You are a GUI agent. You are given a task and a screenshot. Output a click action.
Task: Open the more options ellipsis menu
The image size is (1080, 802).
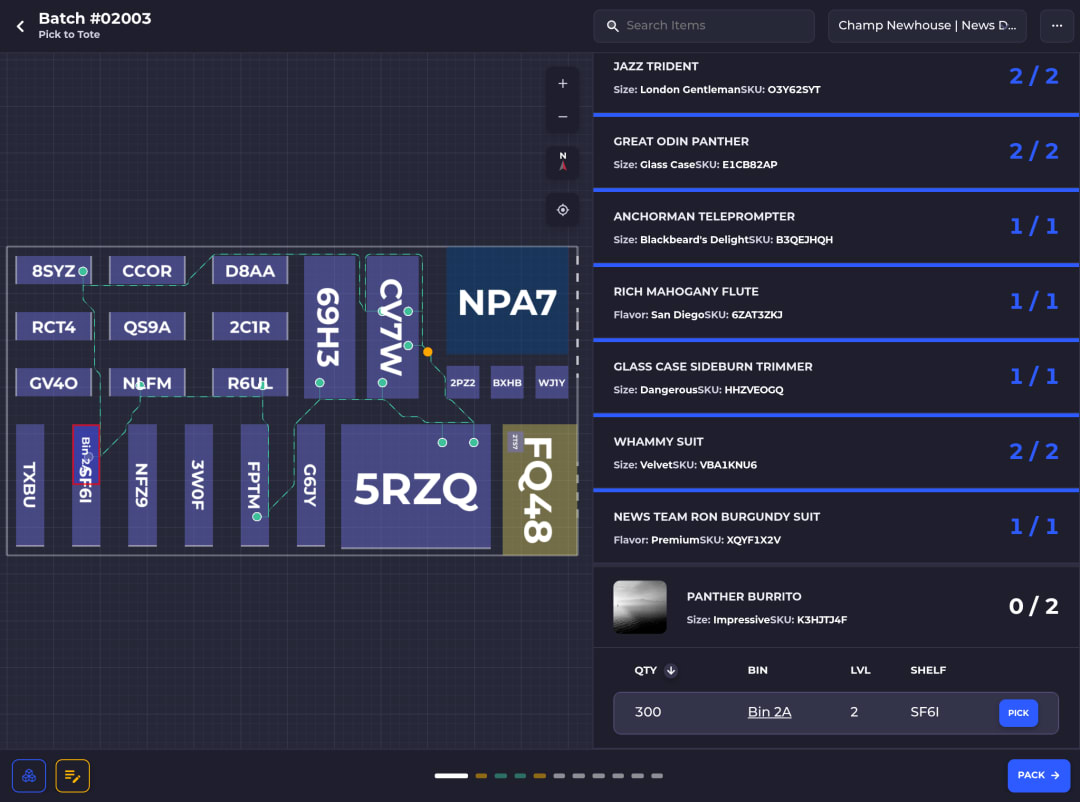1057,26
